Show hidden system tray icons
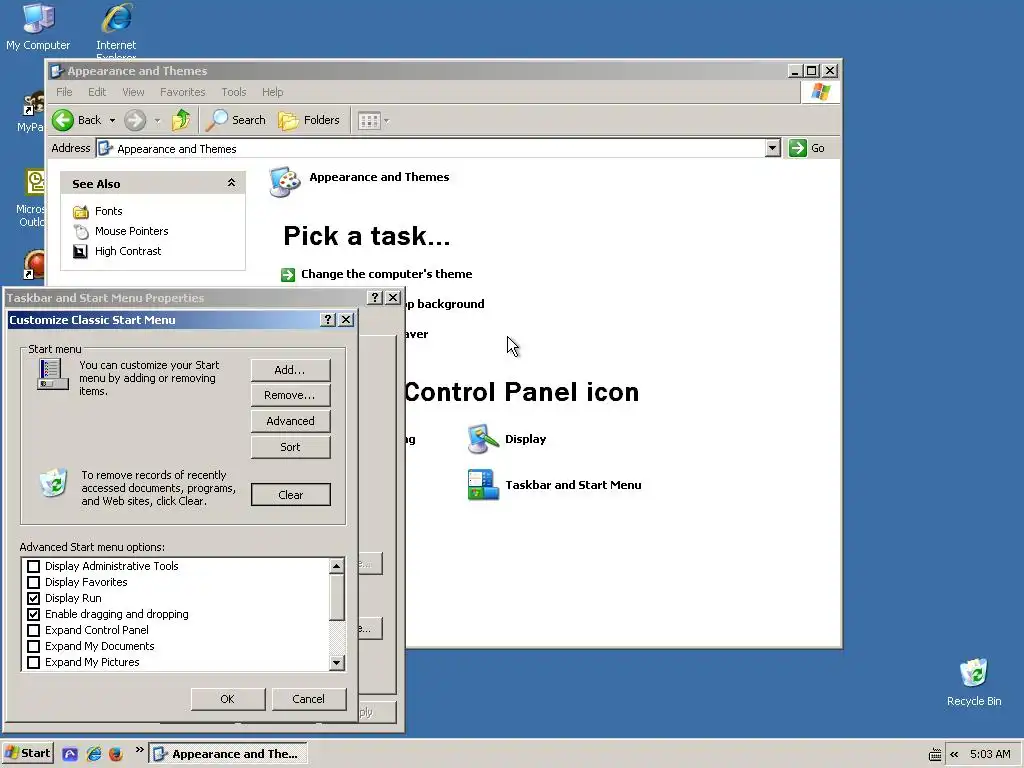Viewport: 1024px width, 768px height. (954, 754)
